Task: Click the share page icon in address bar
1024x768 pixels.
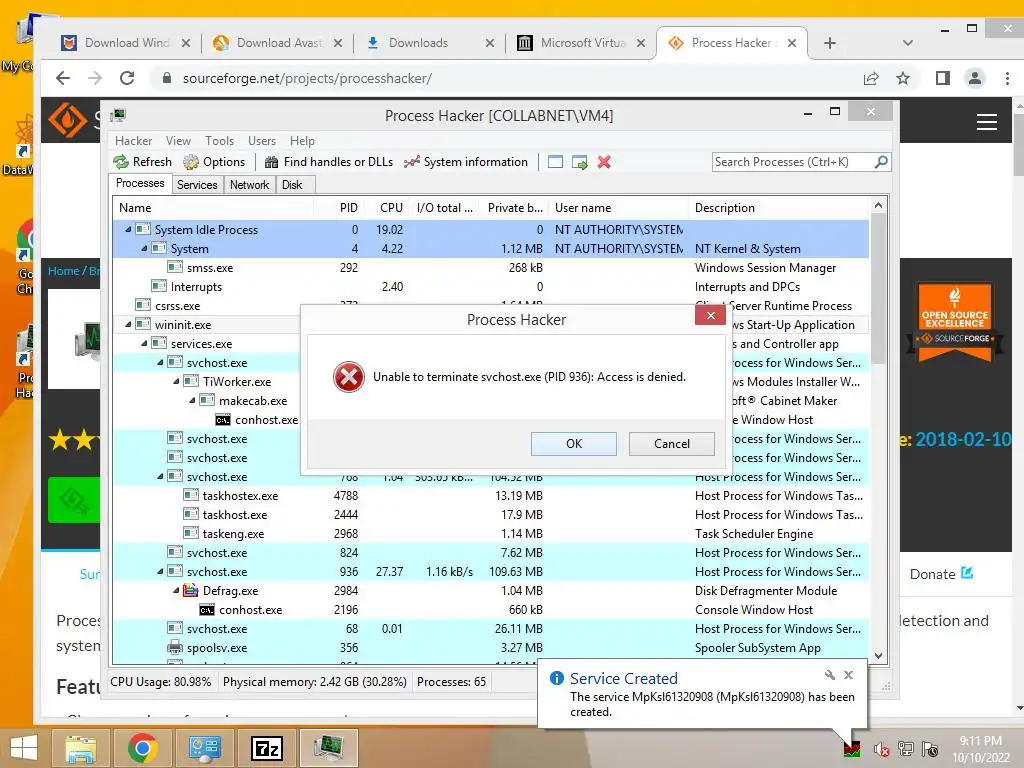Action: coord(871,78)
